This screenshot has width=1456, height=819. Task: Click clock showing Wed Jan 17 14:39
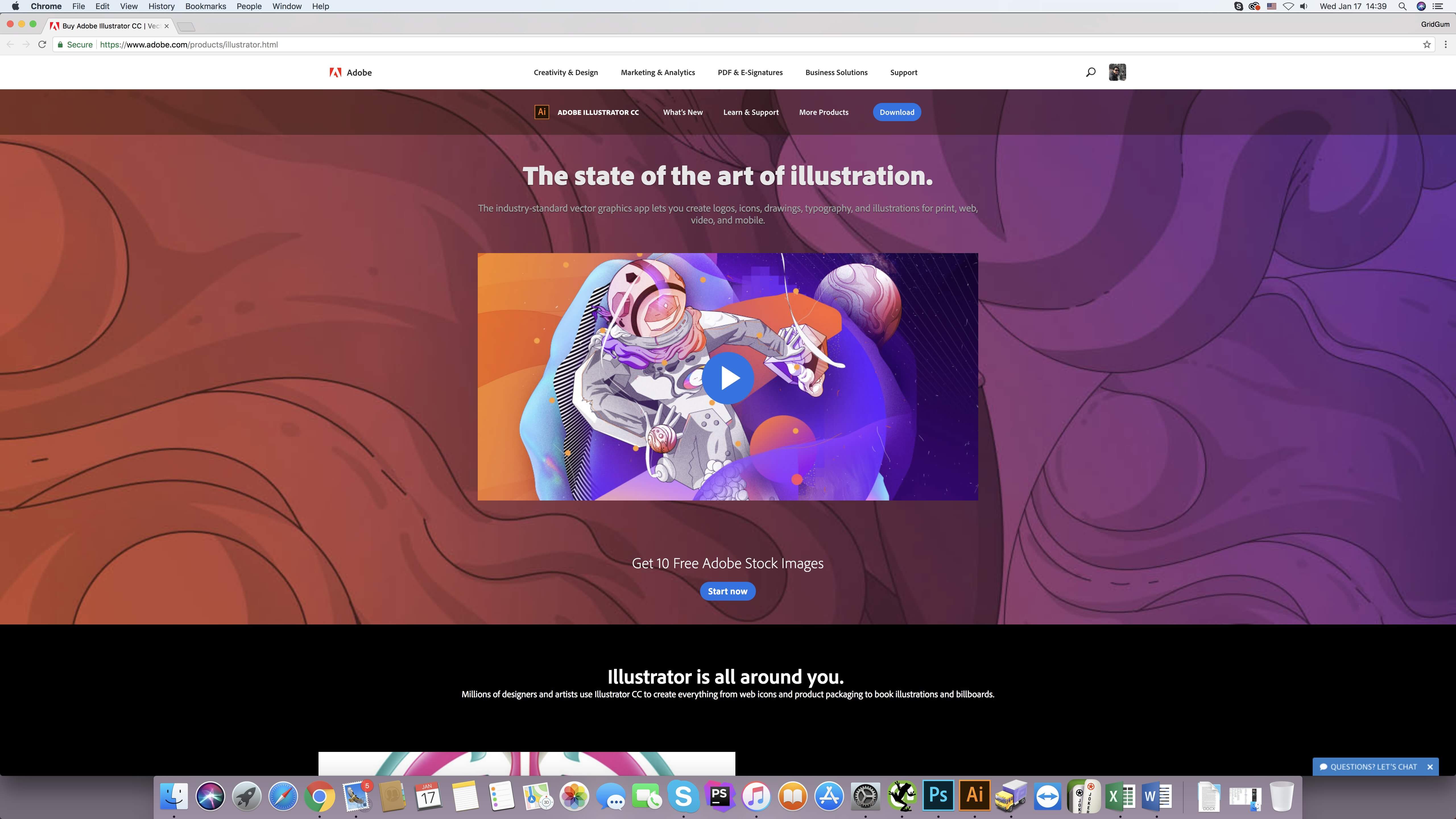(1353, 6)
